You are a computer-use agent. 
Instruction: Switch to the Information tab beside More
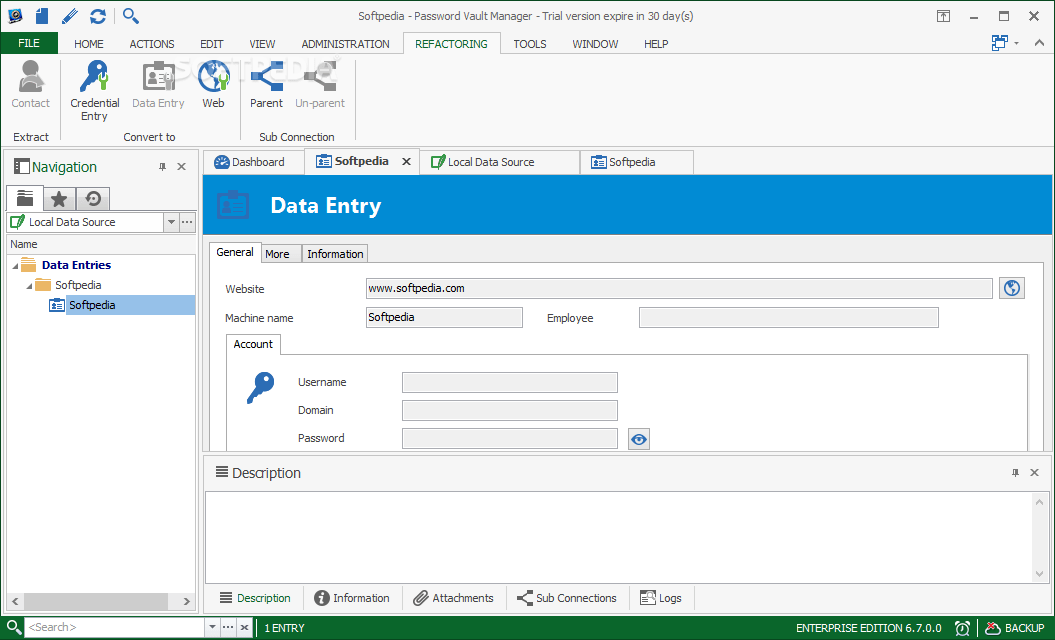point(335,254)
